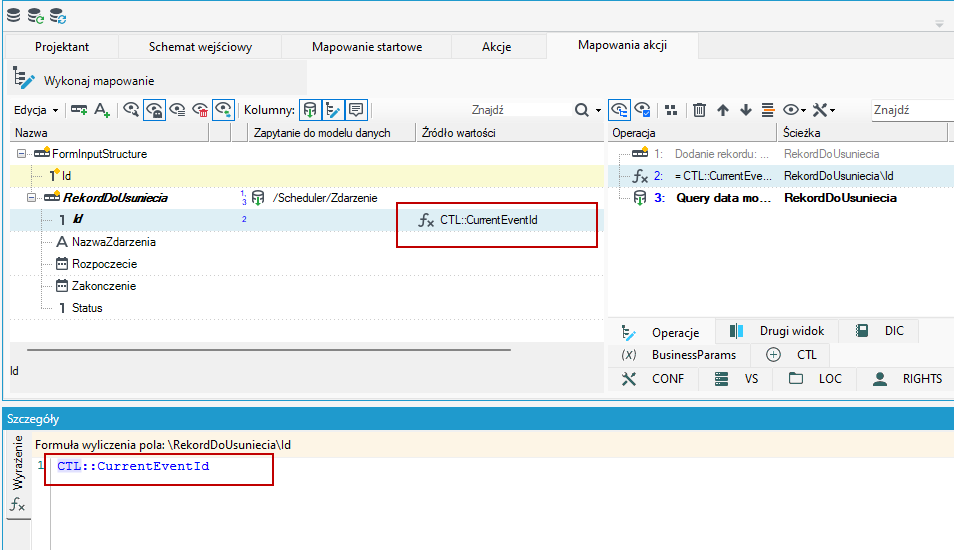Screen dimensions: 954x550
Task: Select operation 2 CTL::CurrentEve row
Action: tap(781, 176)
